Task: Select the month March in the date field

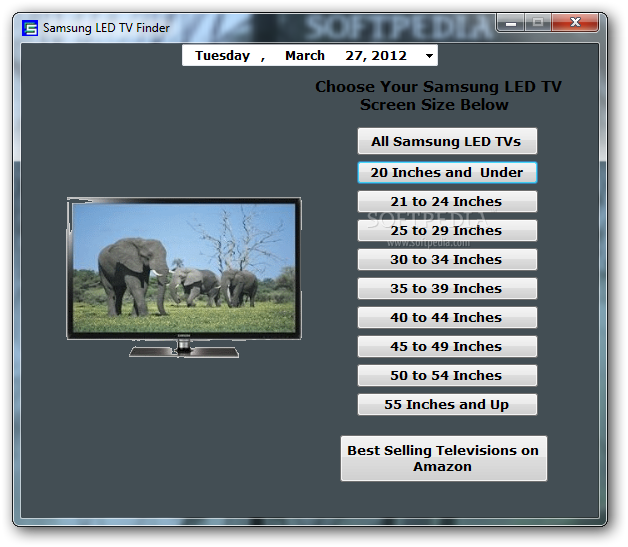Action: pos(305,55)
